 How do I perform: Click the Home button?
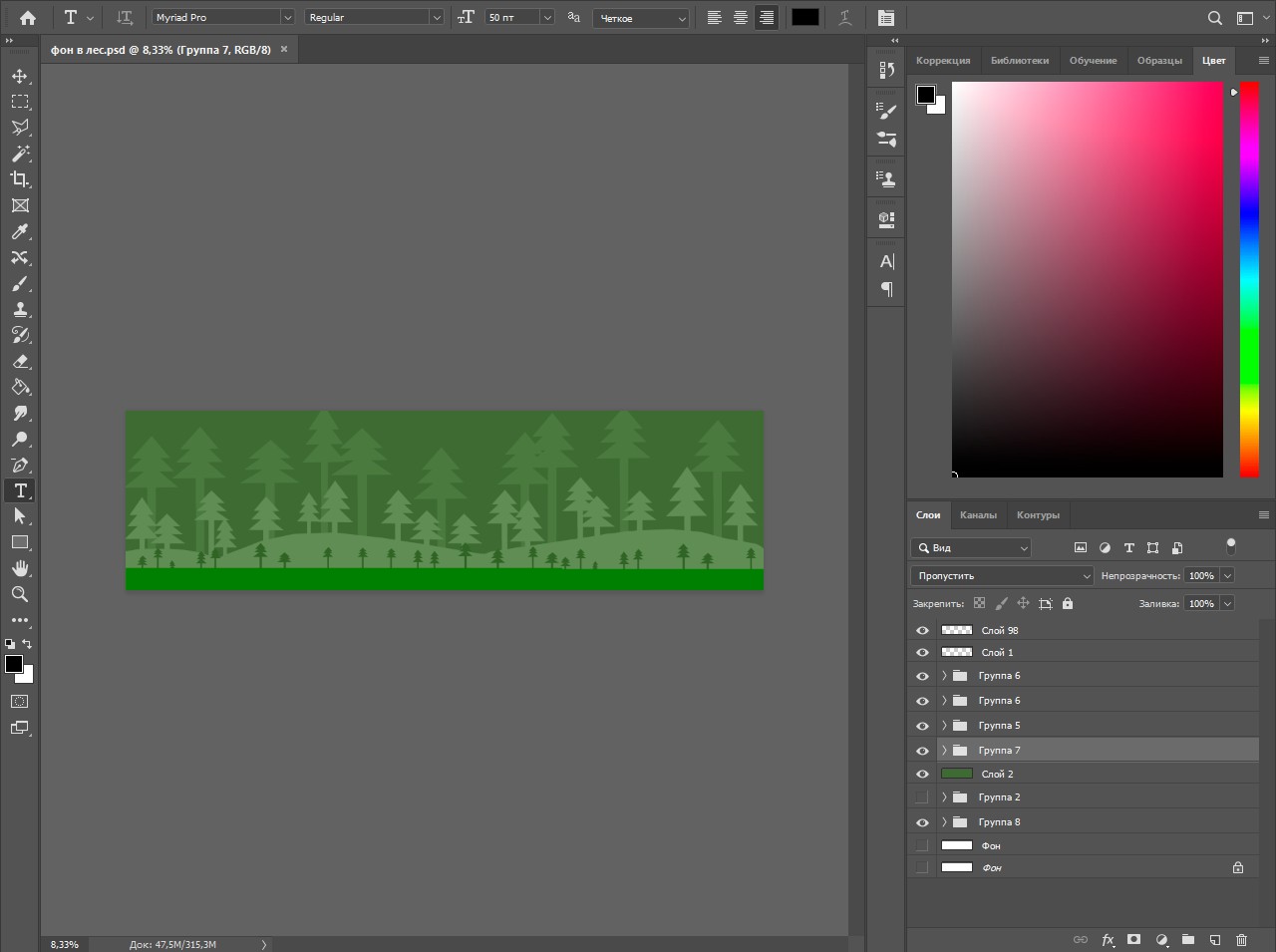tap(28, 18)
